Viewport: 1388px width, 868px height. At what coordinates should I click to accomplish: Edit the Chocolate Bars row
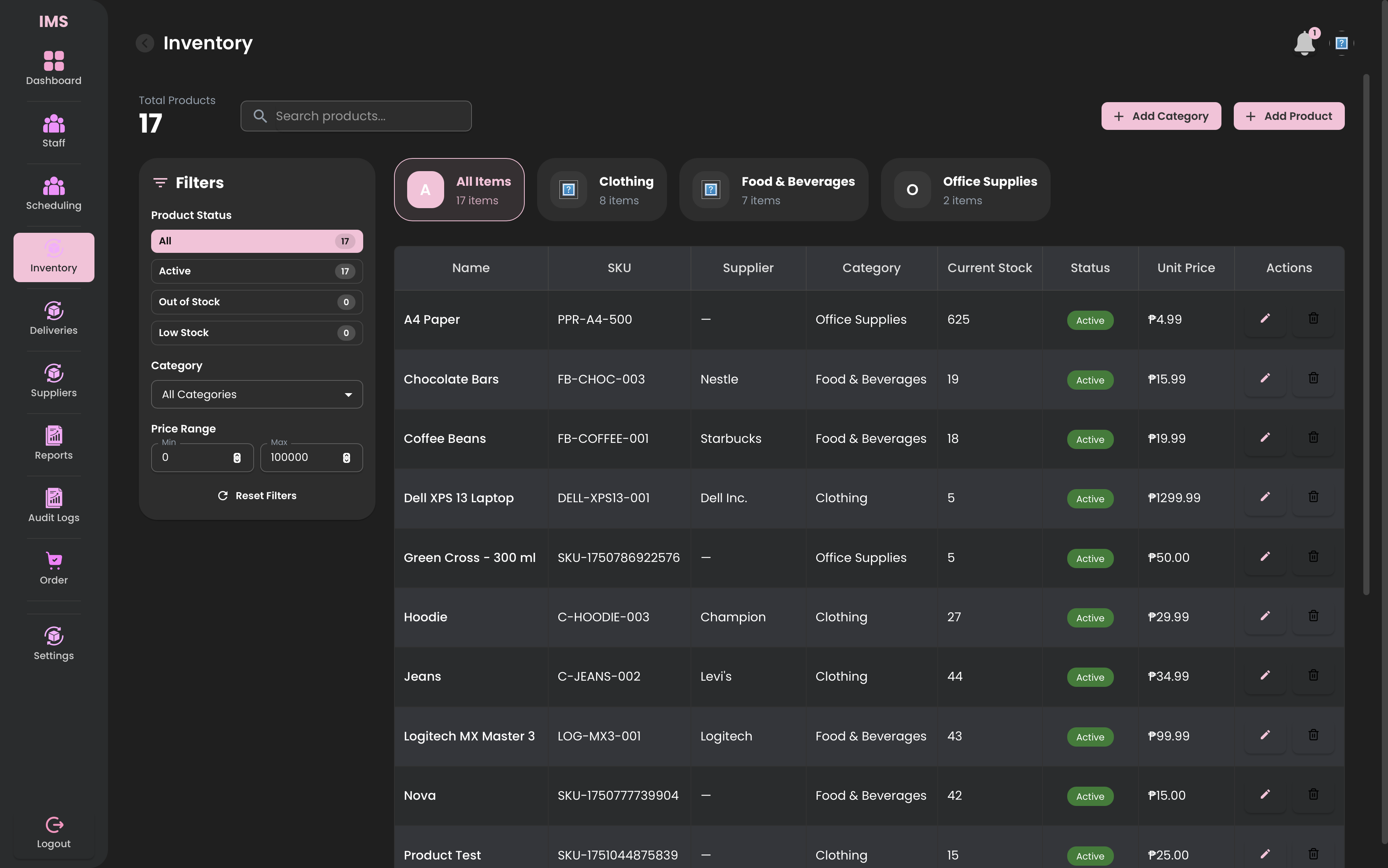(1265, 378)
